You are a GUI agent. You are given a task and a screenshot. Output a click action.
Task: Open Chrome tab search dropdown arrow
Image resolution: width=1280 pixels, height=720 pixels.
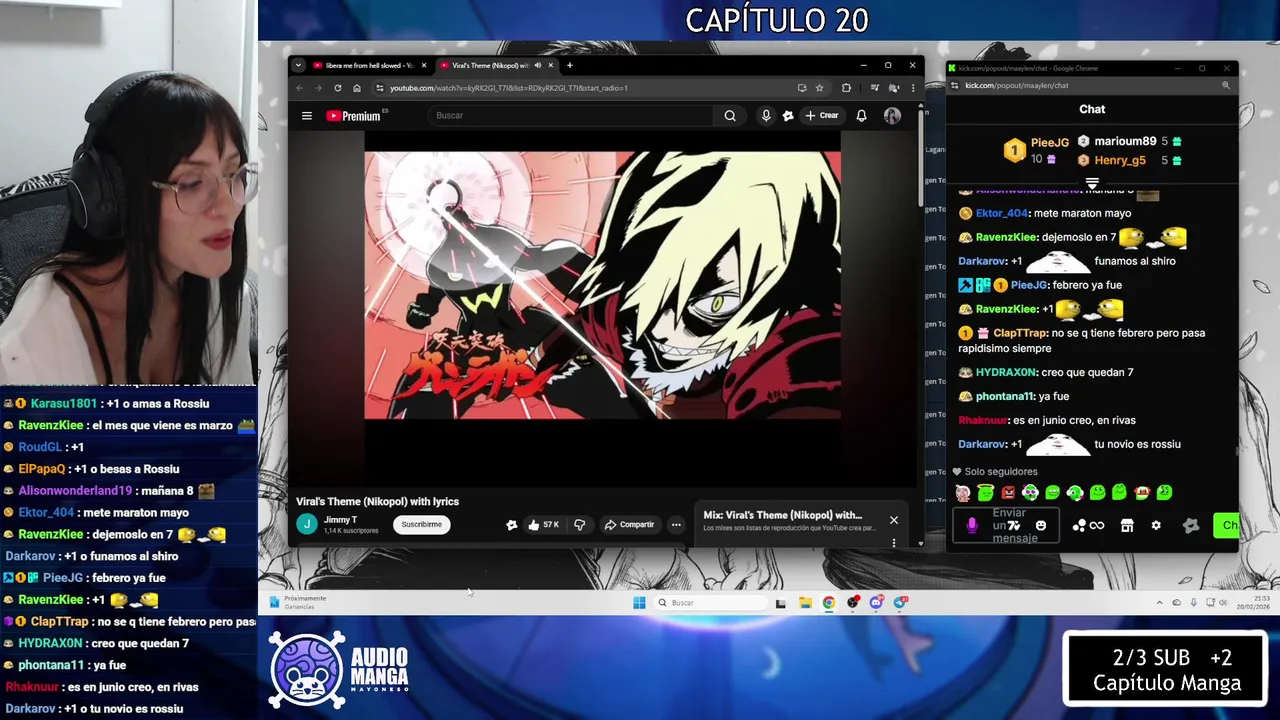coord(298,66)
